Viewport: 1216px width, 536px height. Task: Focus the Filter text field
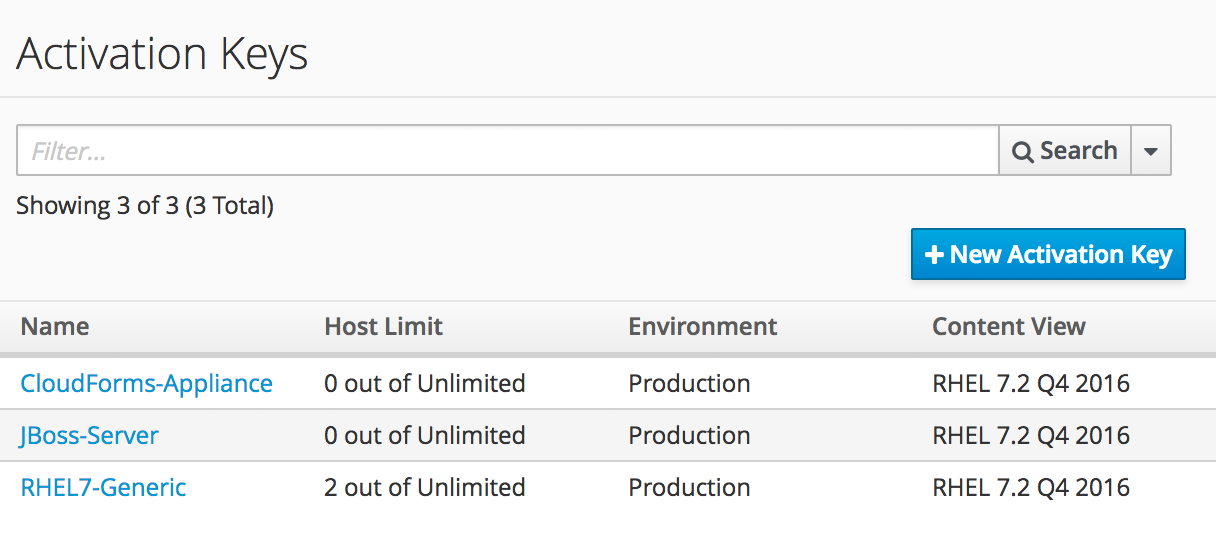tap(507, 151)
